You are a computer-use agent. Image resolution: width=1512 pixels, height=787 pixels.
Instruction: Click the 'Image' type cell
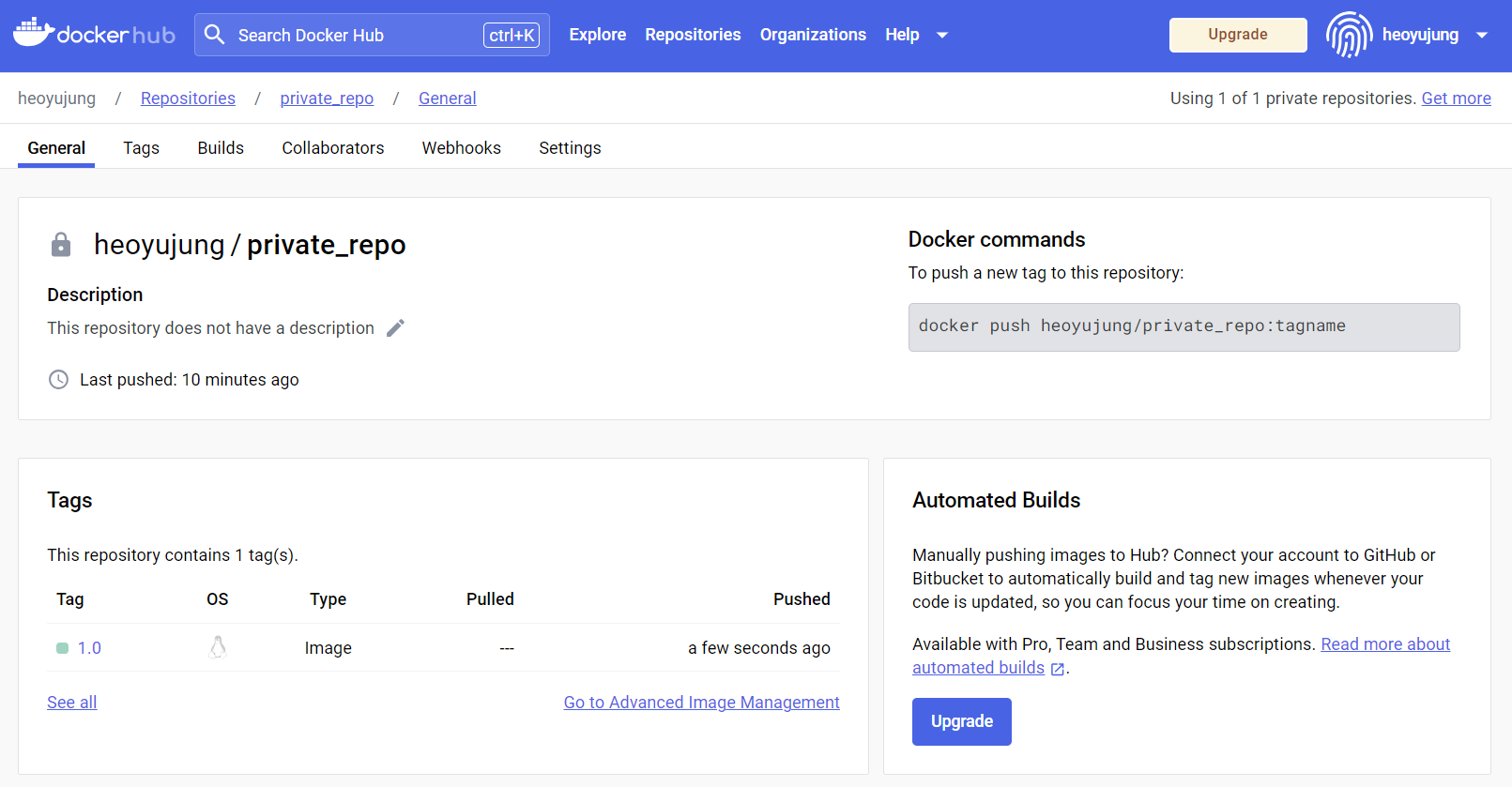(328, 648)
